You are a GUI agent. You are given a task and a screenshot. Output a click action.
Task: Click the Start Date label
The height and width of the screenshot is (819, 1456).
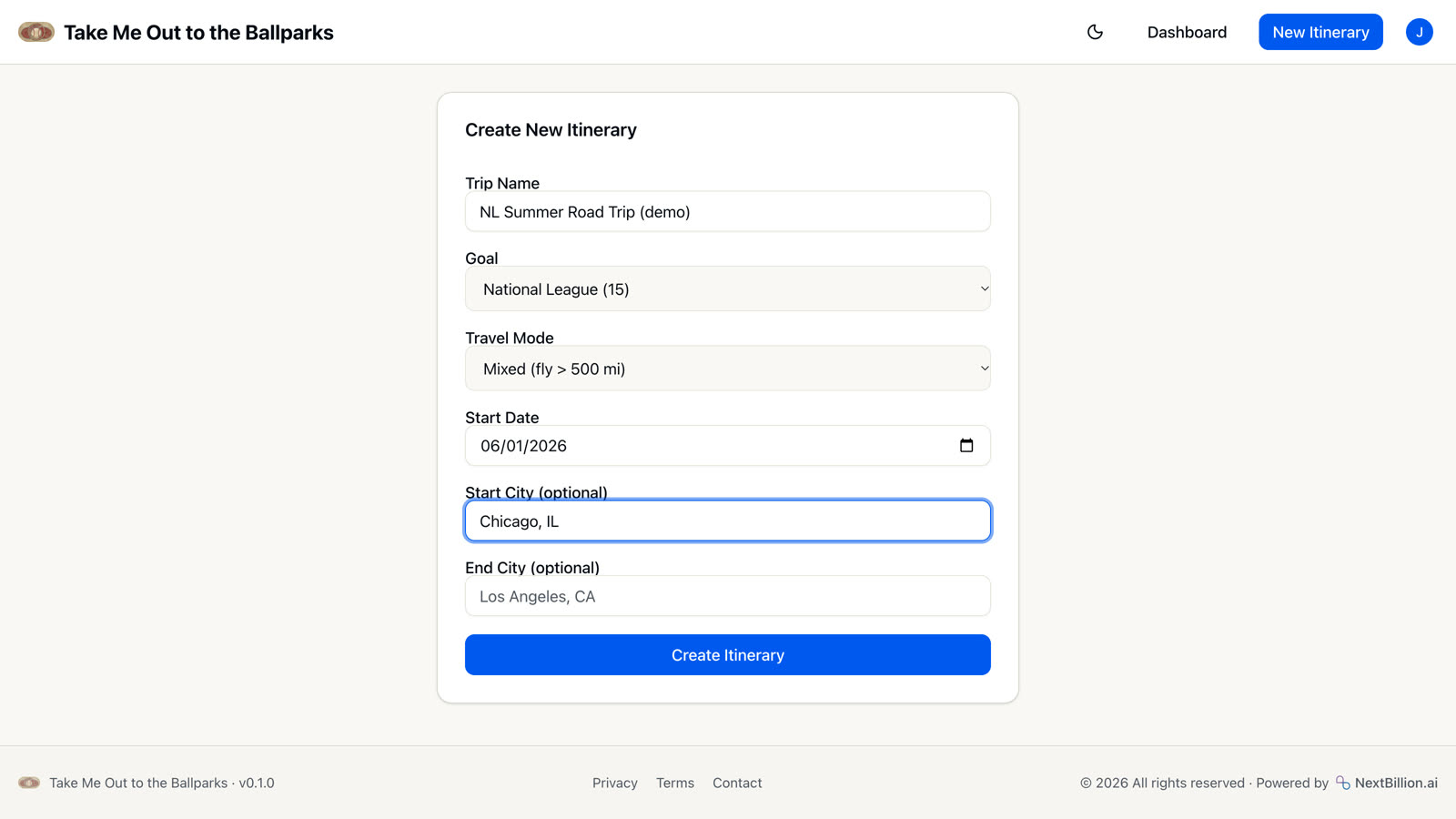[x=501, y=418]
